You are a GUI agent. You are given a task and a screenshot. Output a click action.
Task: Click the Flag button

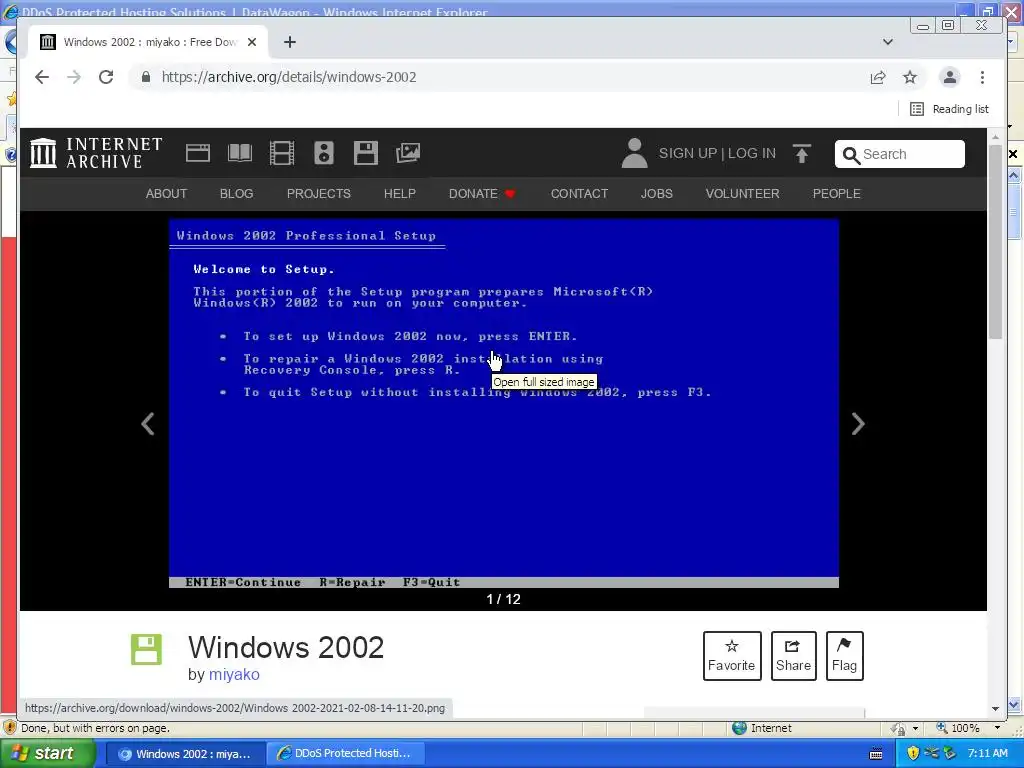tap(844, 656)
